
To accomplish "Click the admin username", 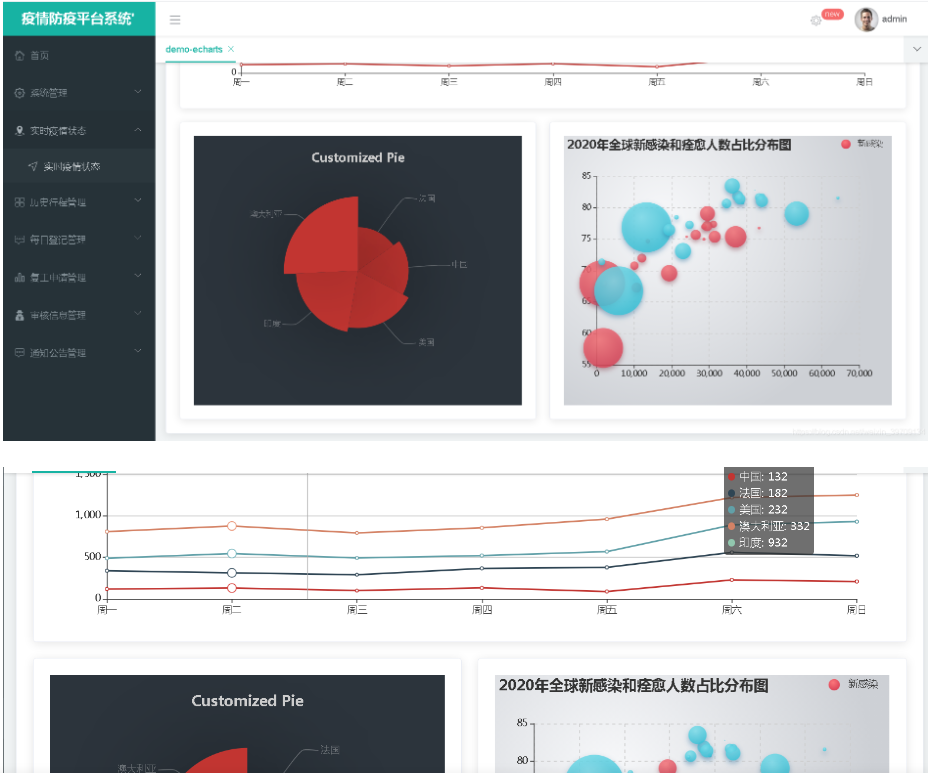I will point(894,20).
